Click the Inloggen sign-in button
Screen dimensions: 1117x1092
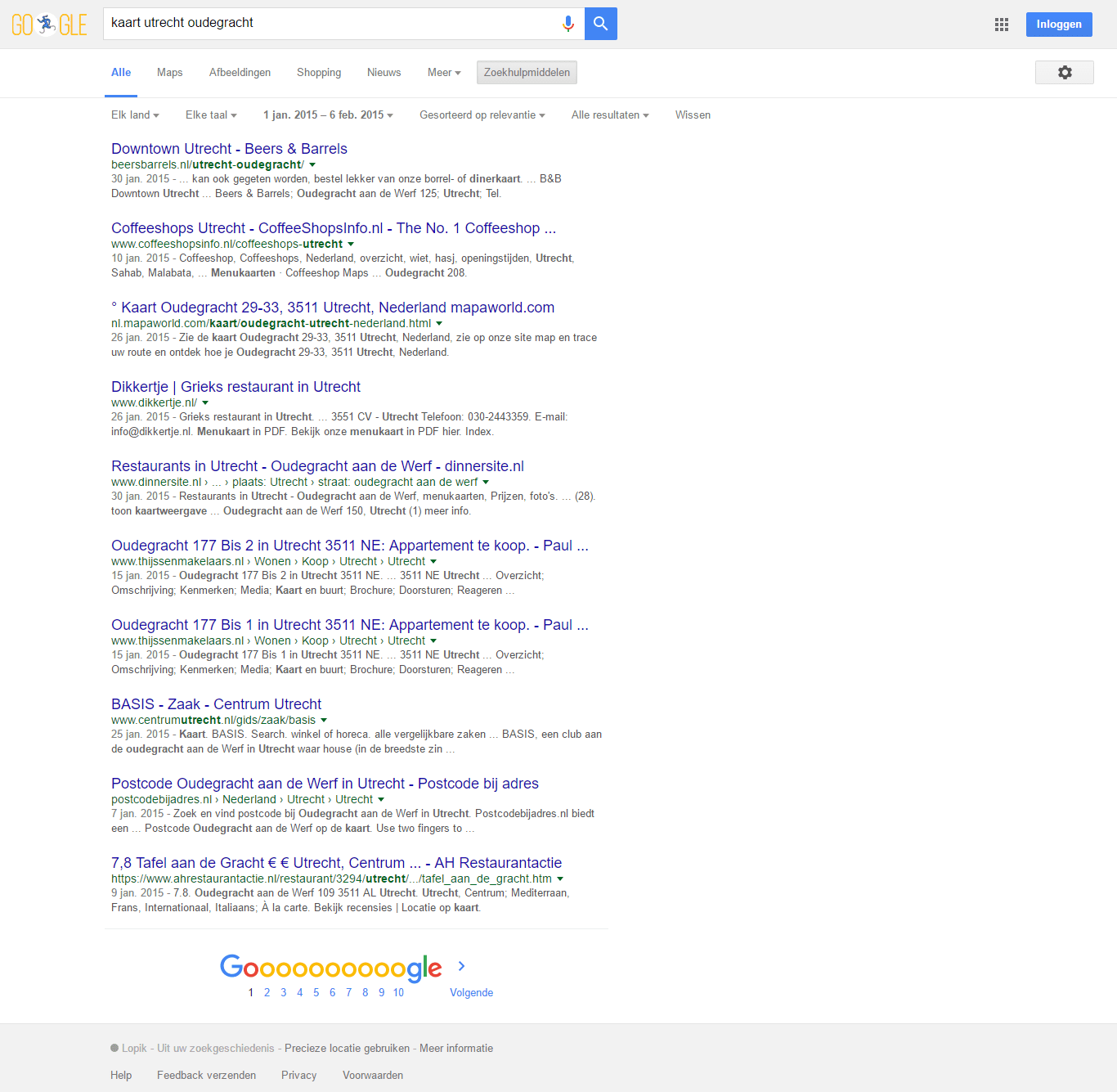(1059, 24)
